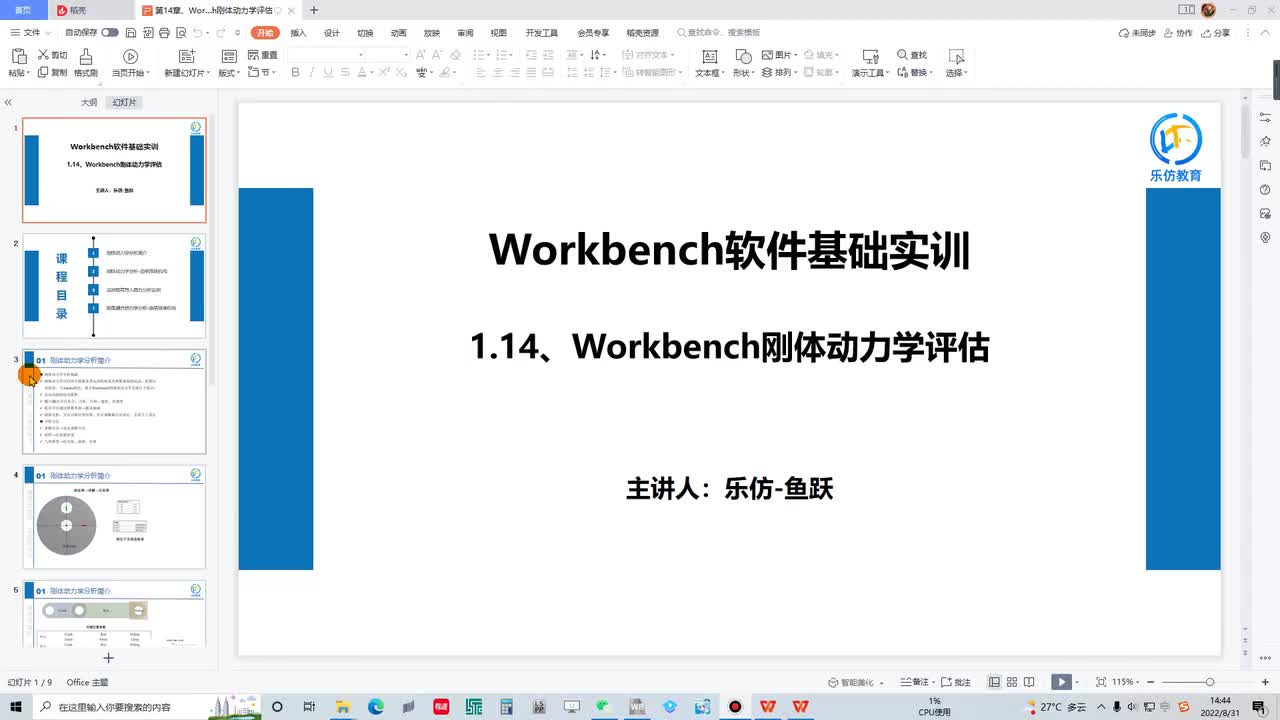Click the Edge browser taskbar icon
This screenshot has height=720, width=1280.
coord(375,706)
